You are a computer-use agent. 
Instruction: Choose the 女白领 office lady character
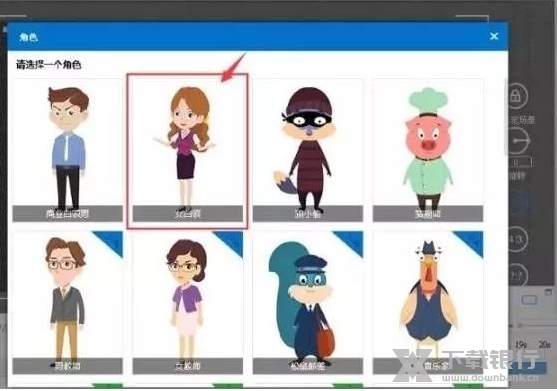[x=188, y=151]
